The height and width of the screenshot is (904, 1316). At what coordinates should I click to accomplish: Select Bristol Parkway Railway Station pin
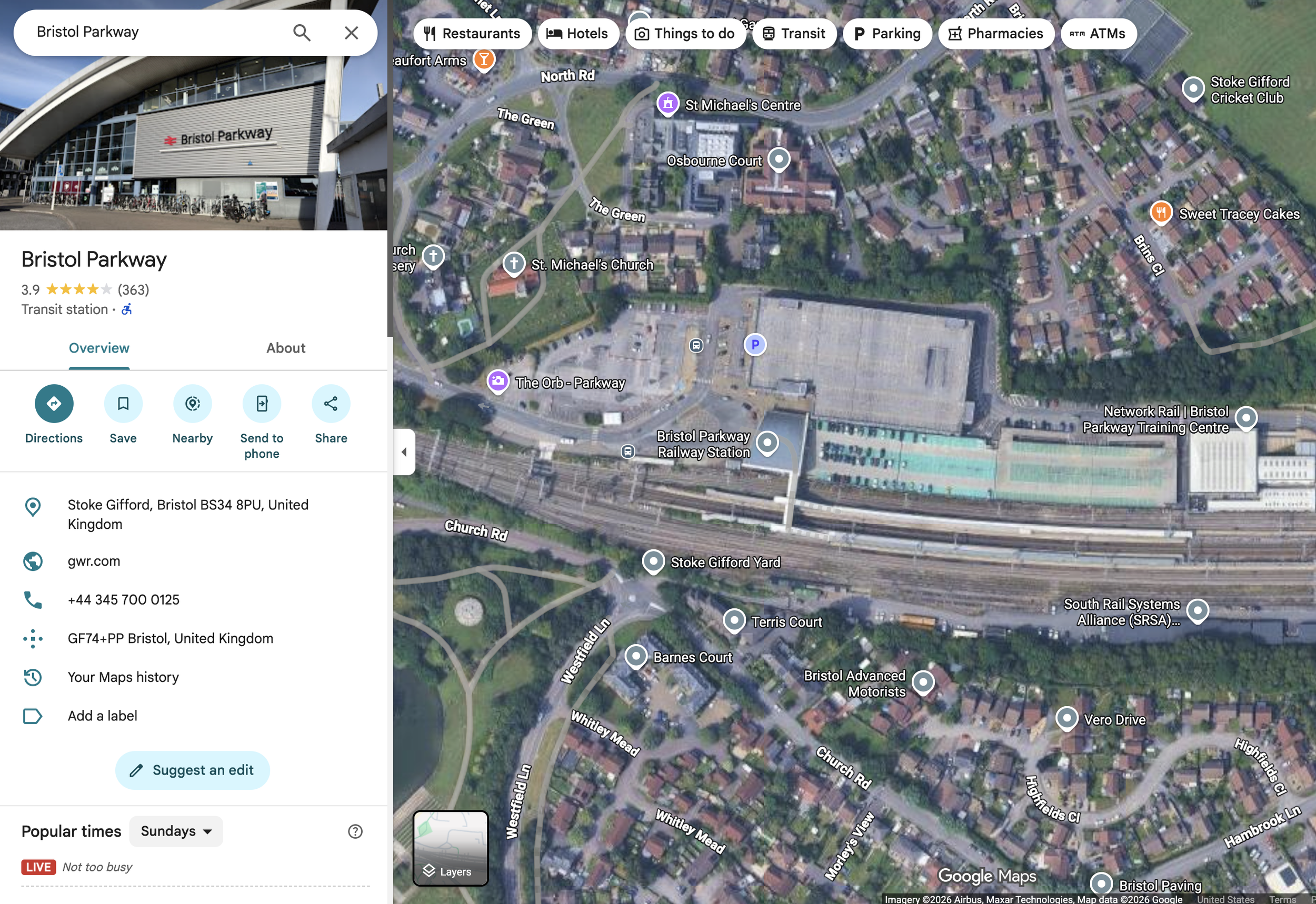[x=767, y=443]
